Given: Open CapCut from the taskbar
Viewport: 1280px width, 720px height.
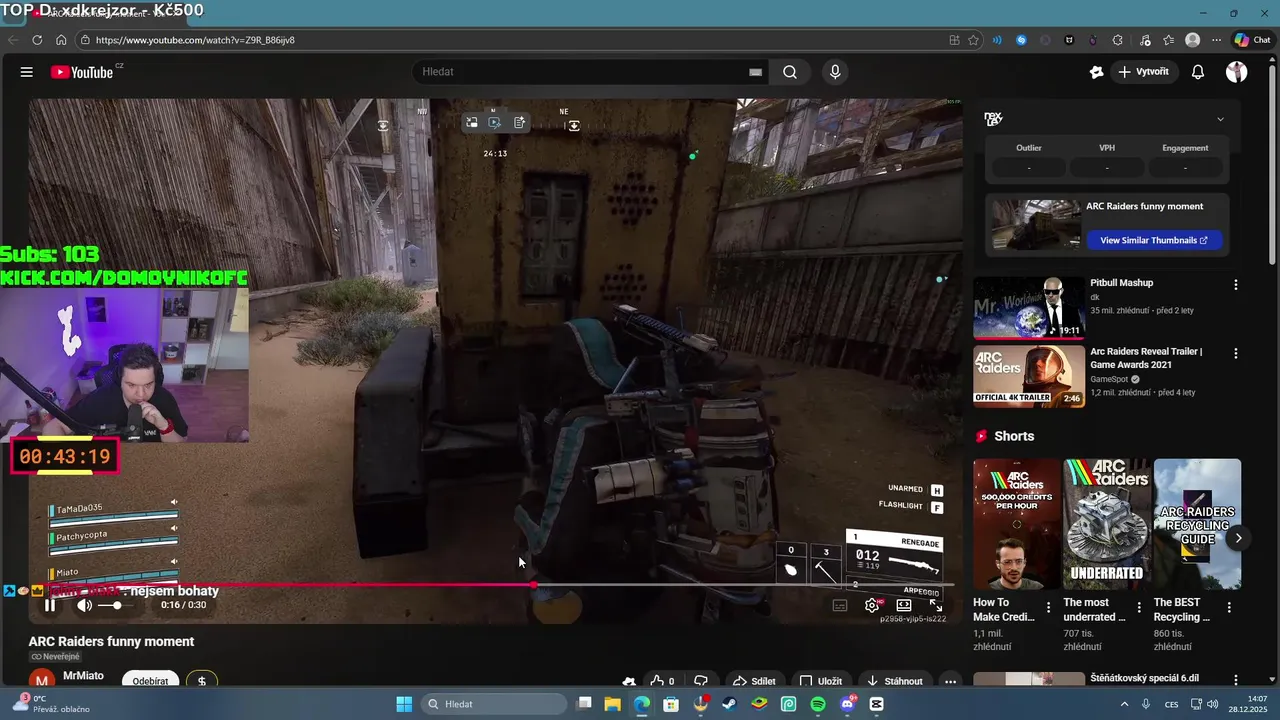Looking at the screenshot, I should click(x=877, y=704).
